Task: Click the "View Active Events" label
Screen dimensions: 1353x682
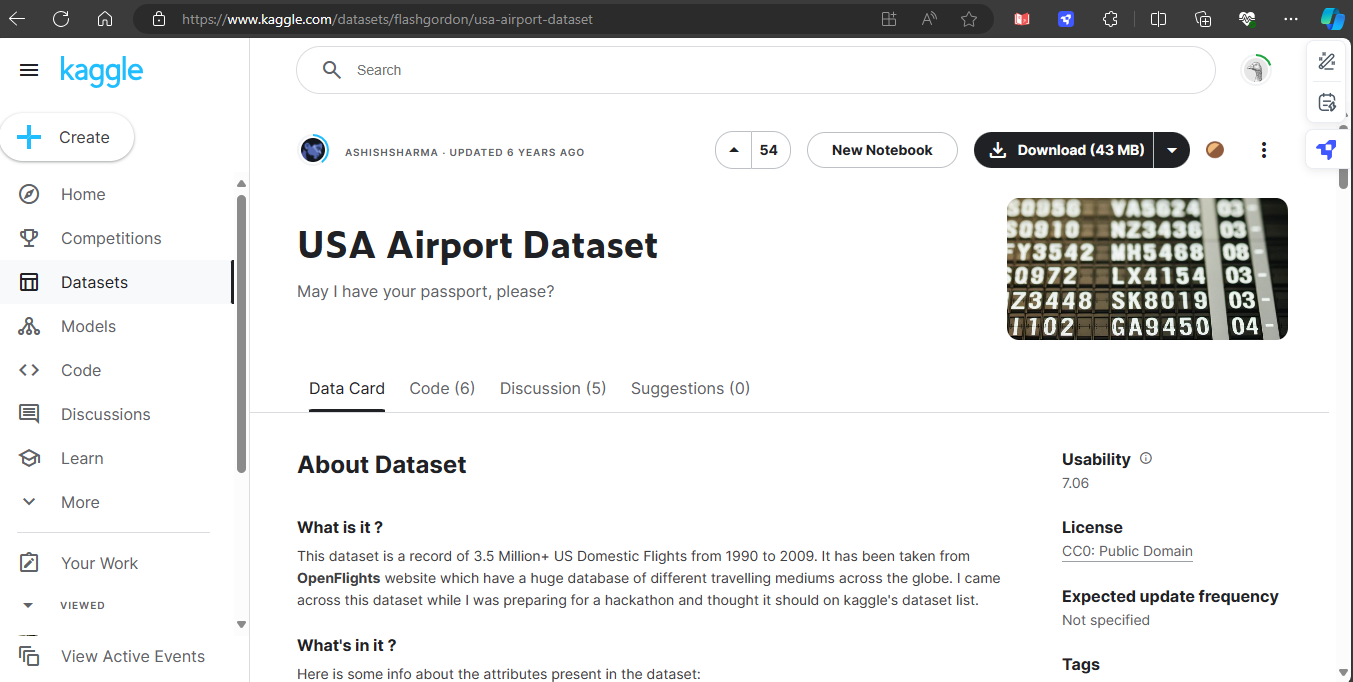Action: coord(133,656)
